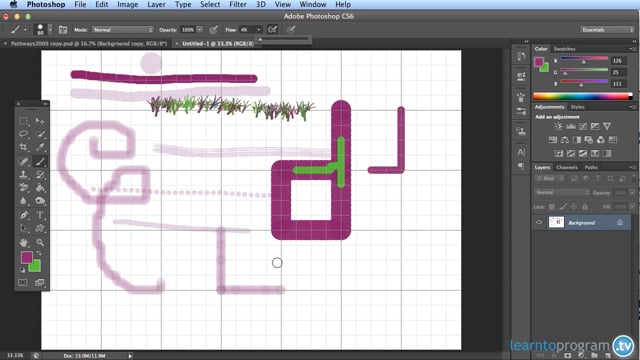Switch to the Channels tab
This screenshot has height=360, width=640.
coord(567,167)
